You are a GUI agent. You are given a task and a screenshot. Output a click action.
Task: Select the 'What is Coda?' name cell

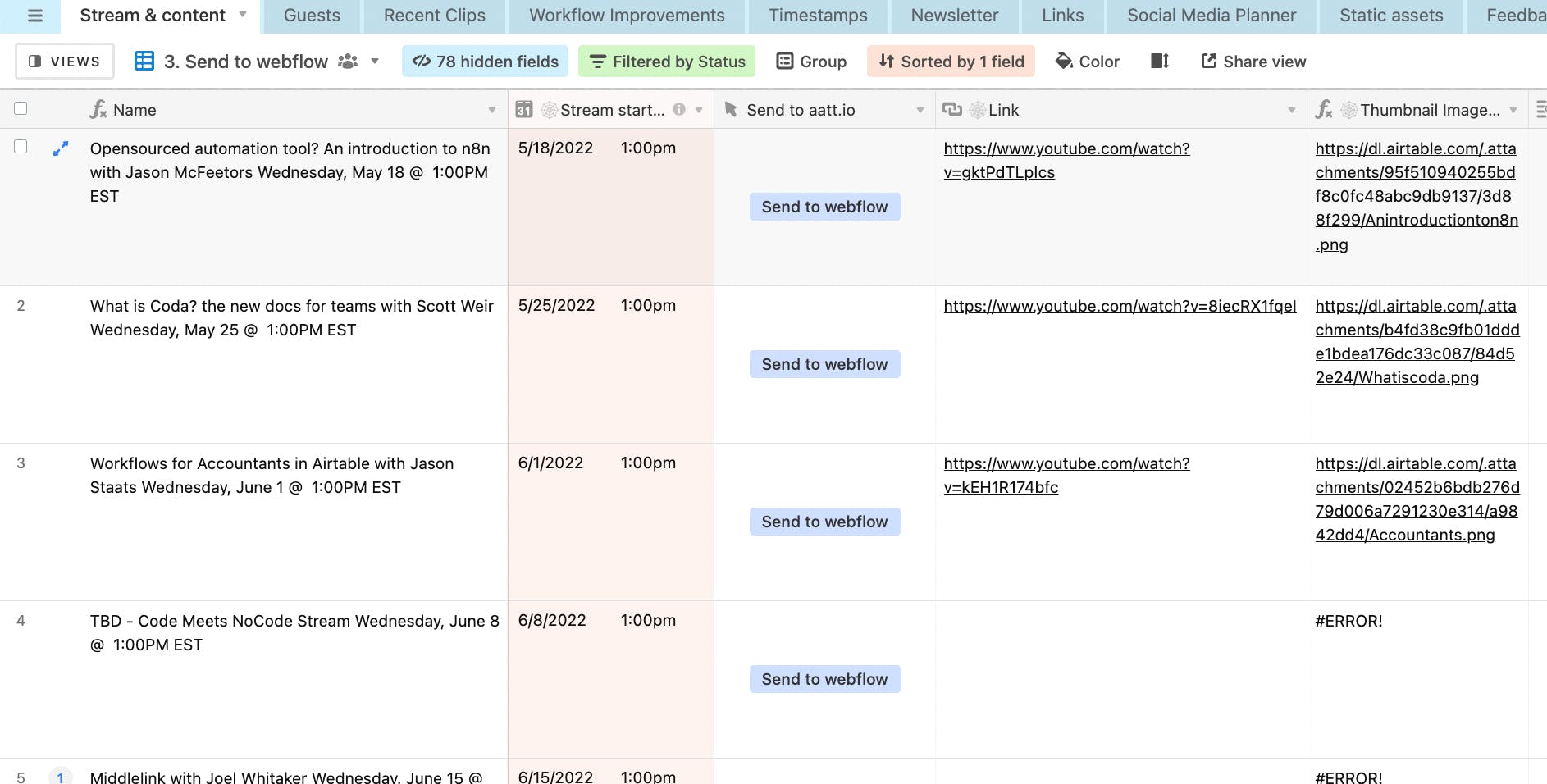coord(294,364)
